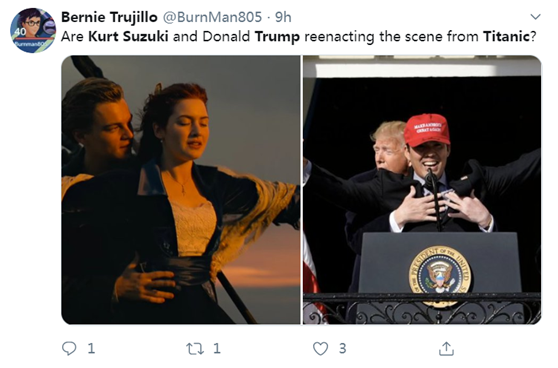This screenshot has width=558, height=368.
Task: Open Bernie Trujillo's round profile avatar
Action: click(33, 30)
